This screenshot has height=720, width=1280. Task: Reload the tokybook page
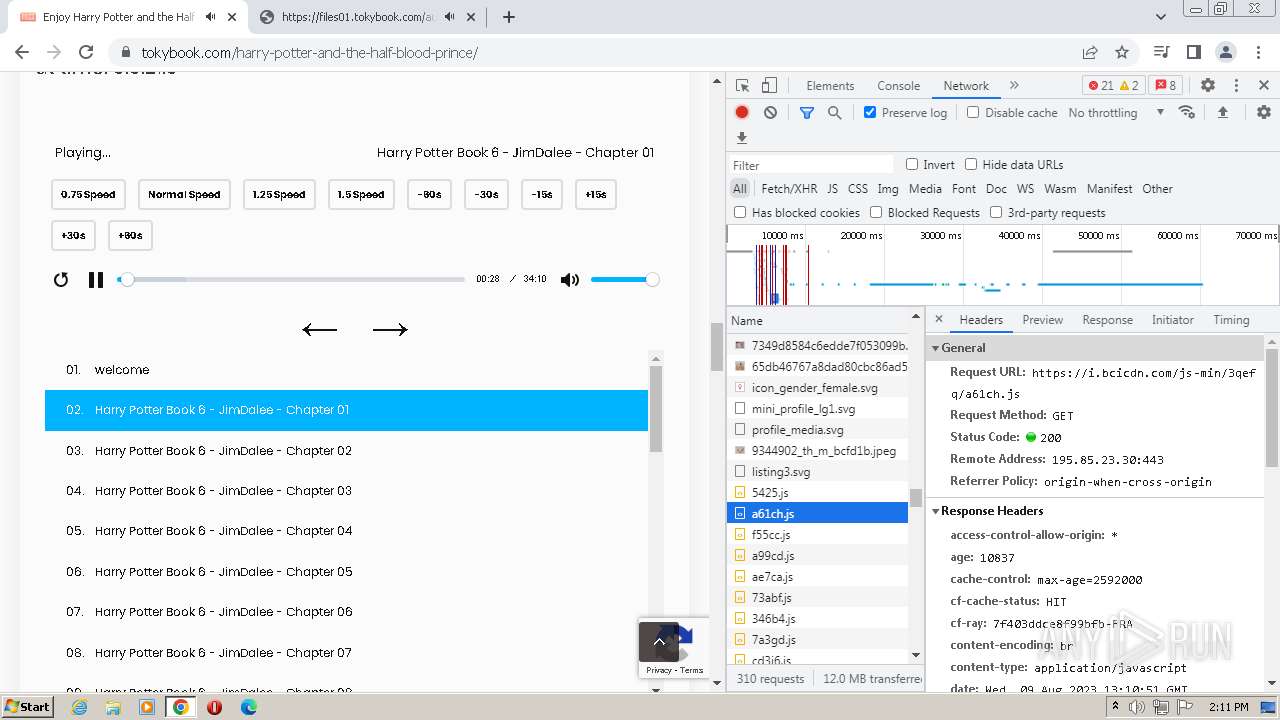click(86, 52)
